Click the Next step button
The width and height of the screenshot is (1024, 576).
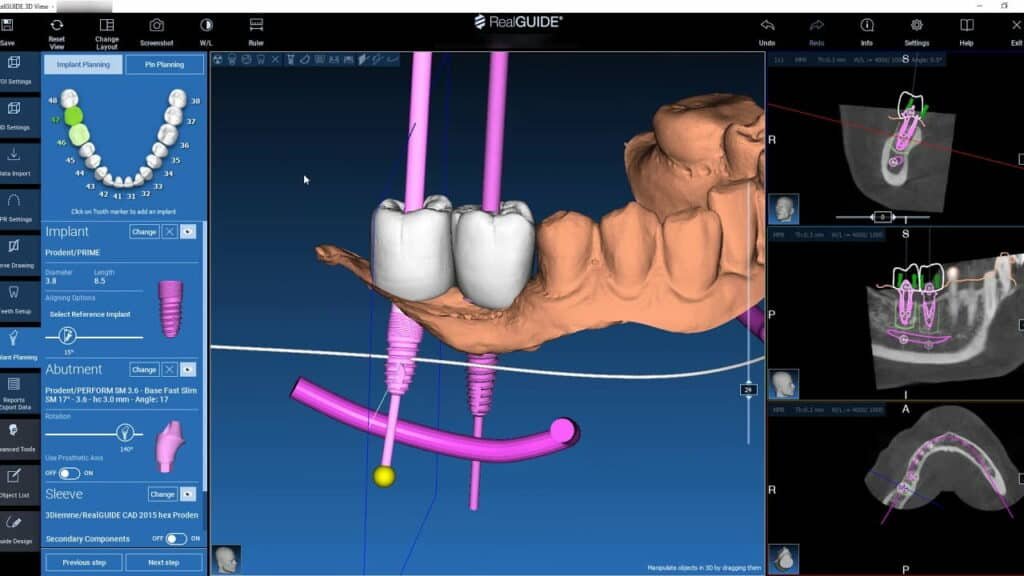coord(163,562)
